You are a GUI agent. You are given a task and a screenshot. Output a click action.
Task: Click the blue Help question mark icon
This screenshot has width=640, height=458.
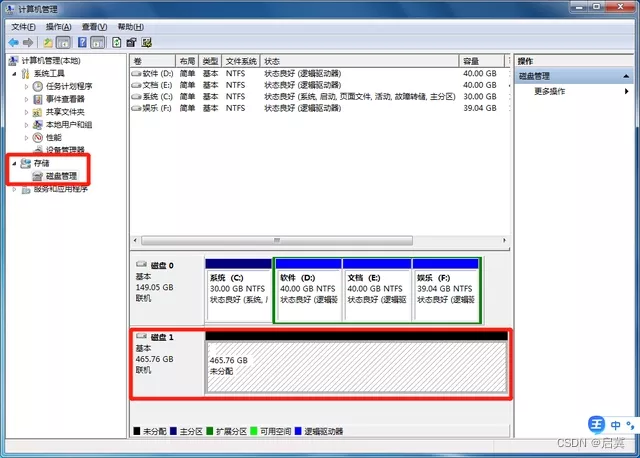(82, 42)
